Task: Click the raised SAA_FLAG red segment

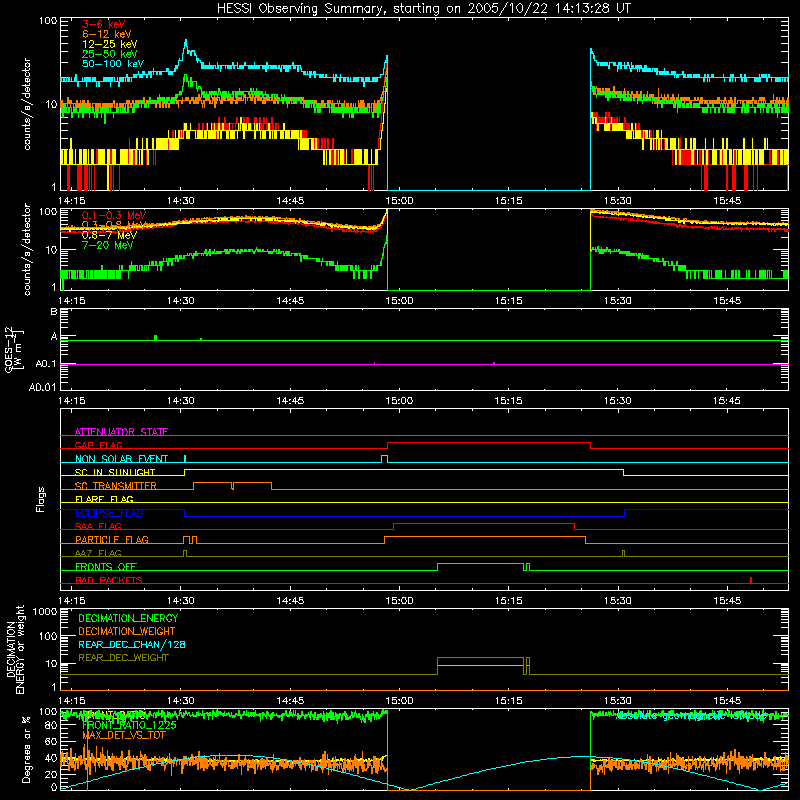Action: pyautogui.click(x=484, y=523)
